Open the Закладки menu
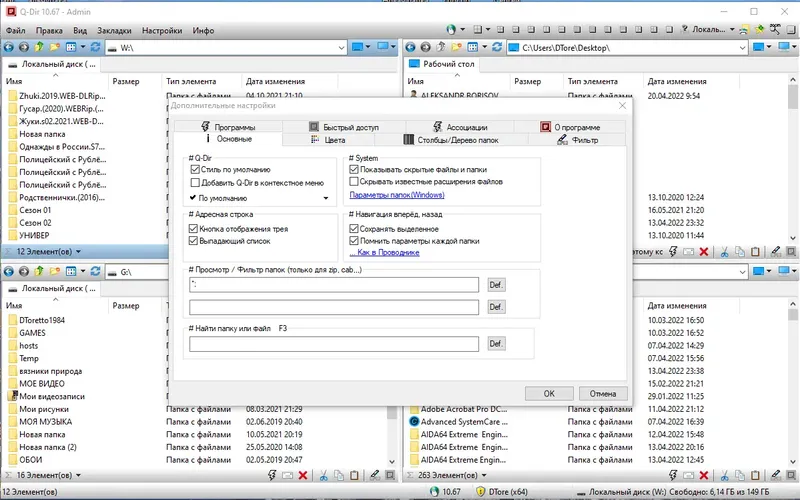 click(114, 31)
